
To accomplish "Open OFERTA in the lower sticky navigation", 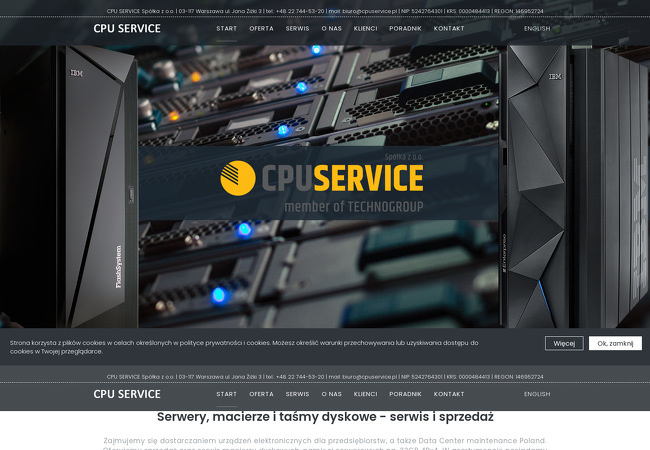I will [x=261, y=394].
